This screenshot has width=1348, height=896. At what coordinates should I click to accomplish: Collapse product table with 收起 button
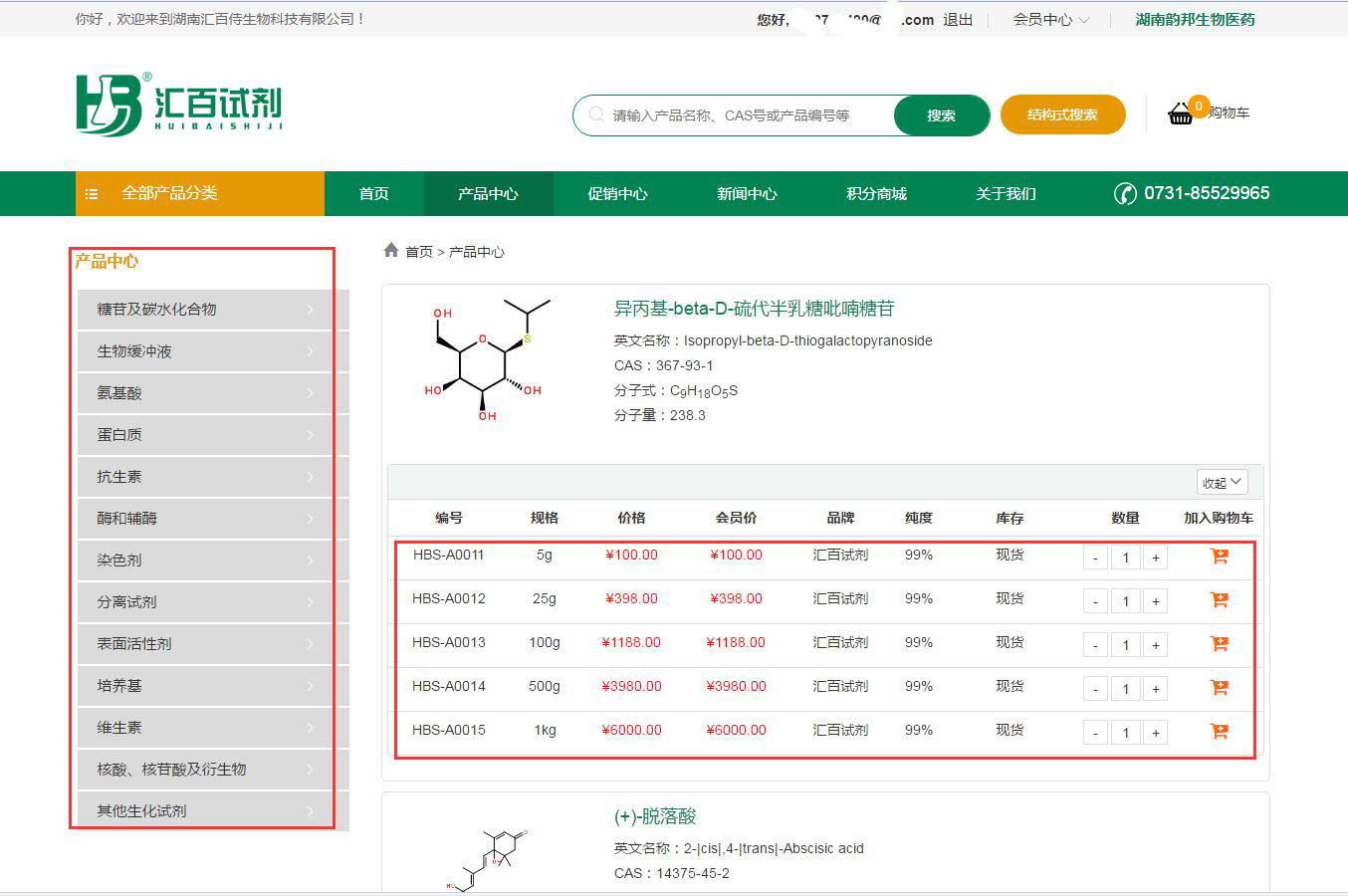point(1222,483)
